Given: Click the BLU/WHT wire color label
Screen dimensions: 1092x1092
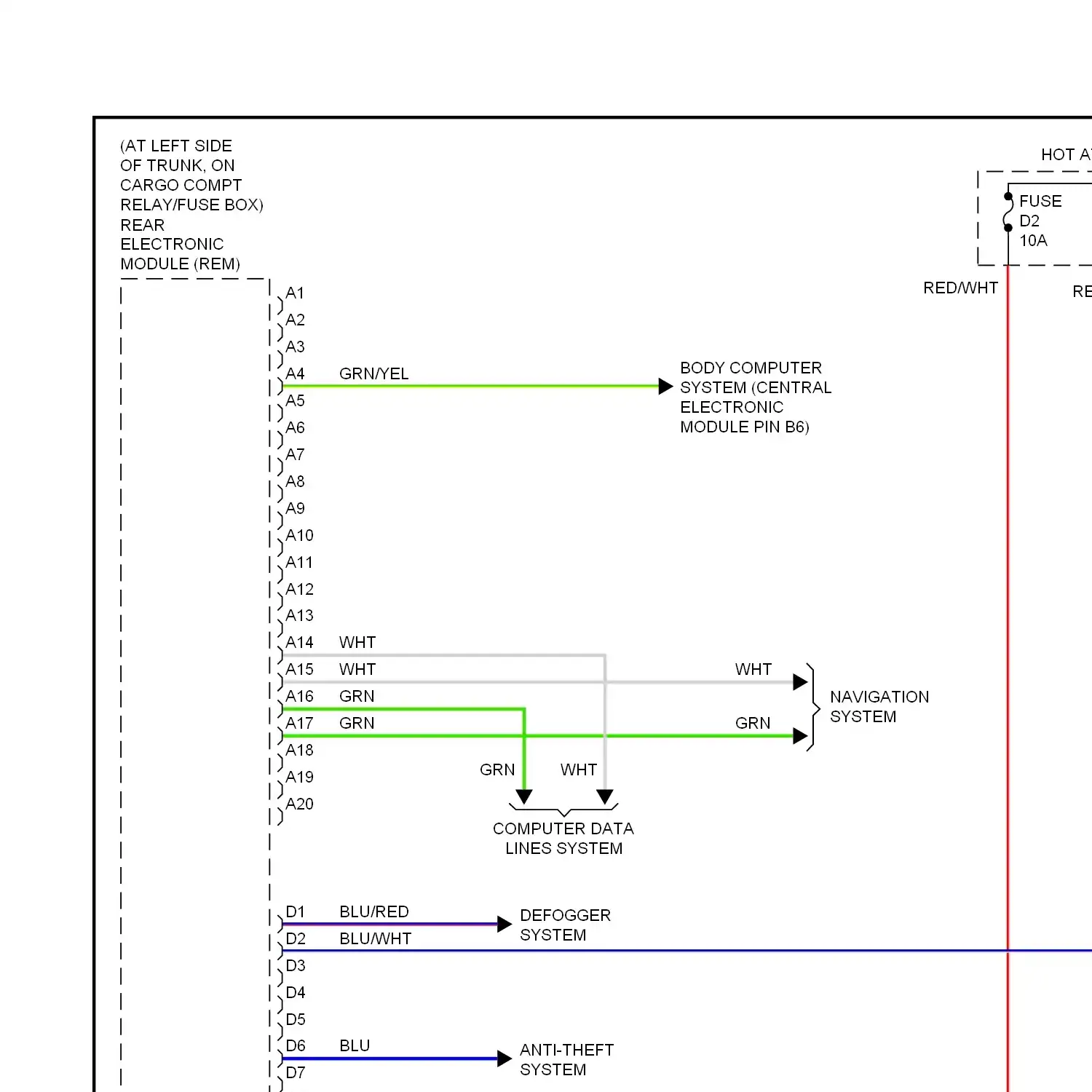Looking at the screenshot, I should pyautogui.click(x=376, y=939).
